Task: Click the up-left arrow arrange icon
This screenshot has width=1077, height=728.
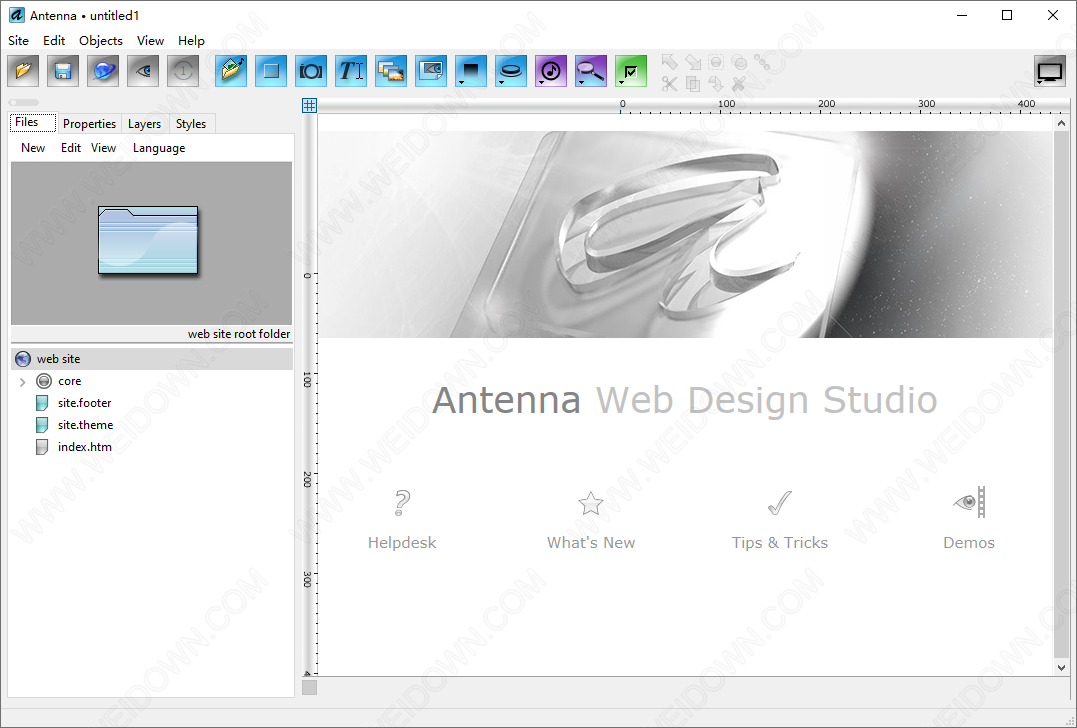Action: [670, 62]
